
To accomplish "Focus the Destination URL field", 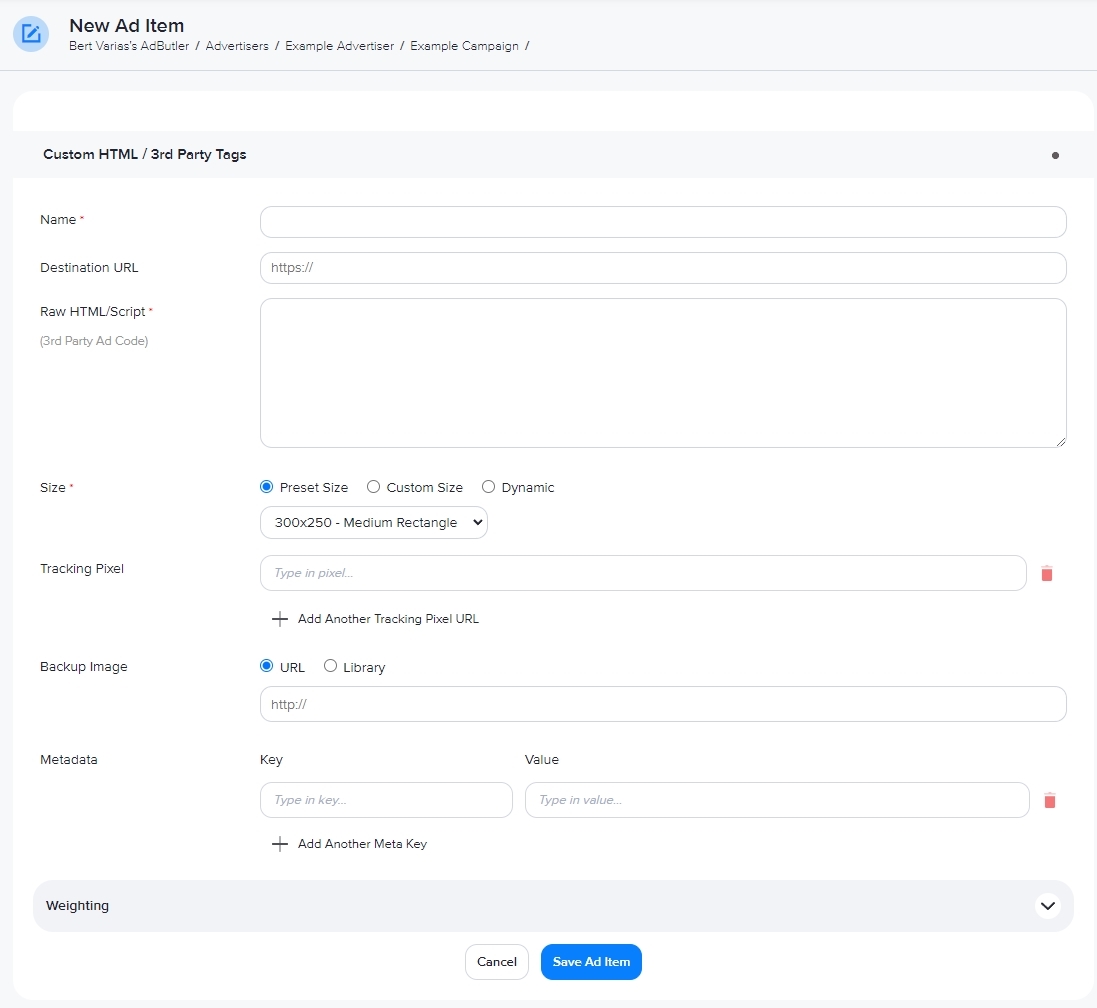I will [663, 268].
